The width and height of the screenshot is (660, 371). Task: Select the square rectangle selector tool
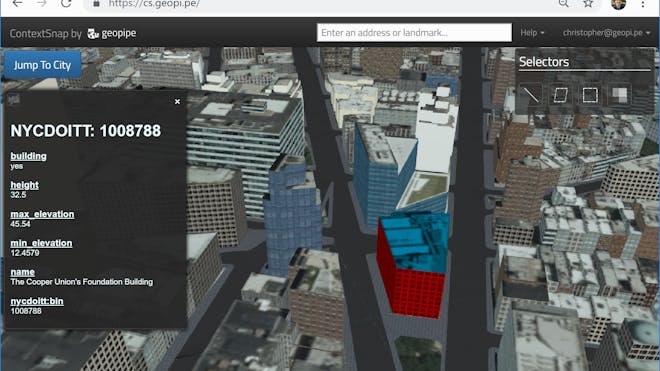pos(590,95)
